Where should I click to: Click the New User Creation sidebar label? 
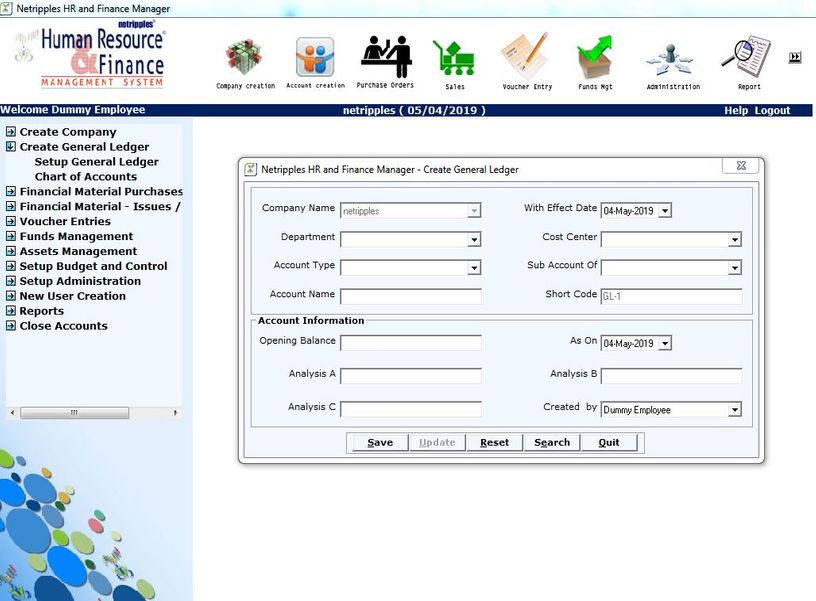73,296
